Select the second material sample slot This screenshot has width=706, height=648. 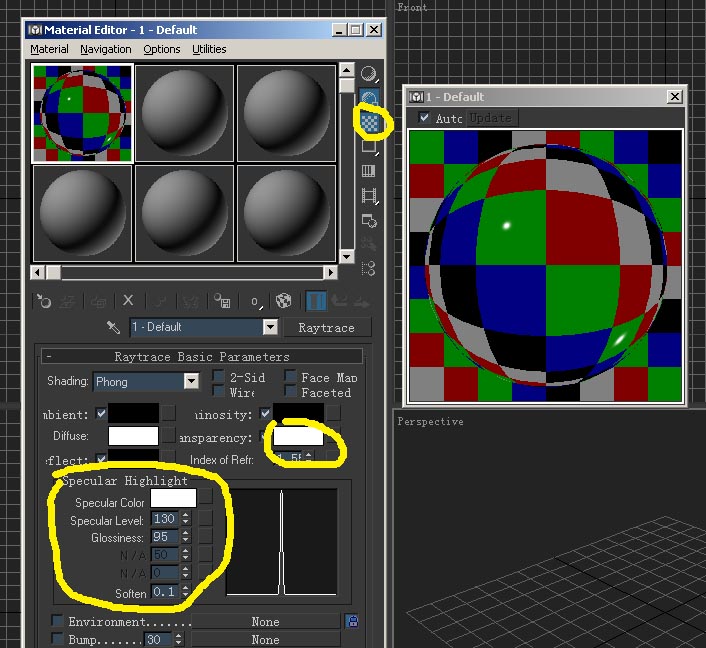click(x=184, y=113)
